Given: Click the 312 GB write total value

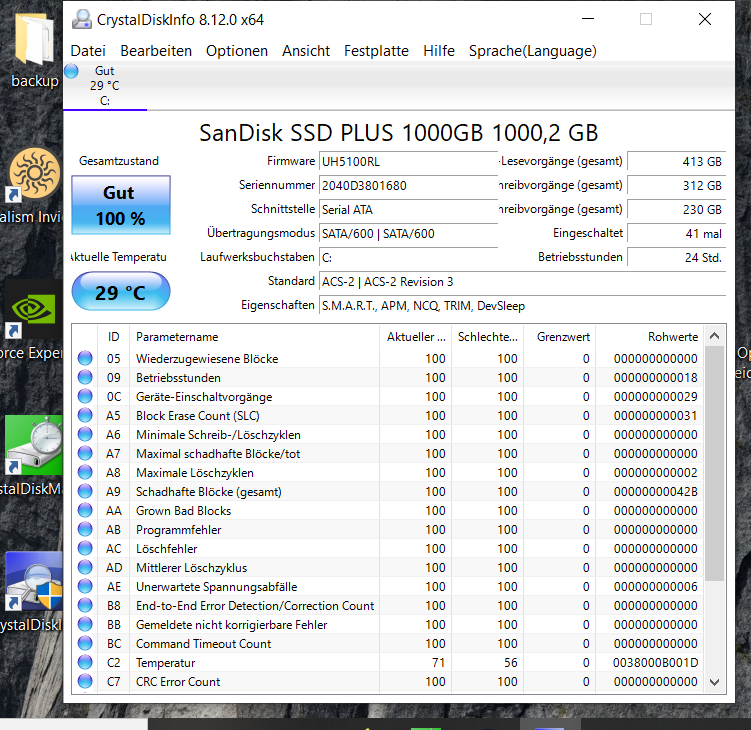Looking at the screenshot, I should (x=677, y=185).
